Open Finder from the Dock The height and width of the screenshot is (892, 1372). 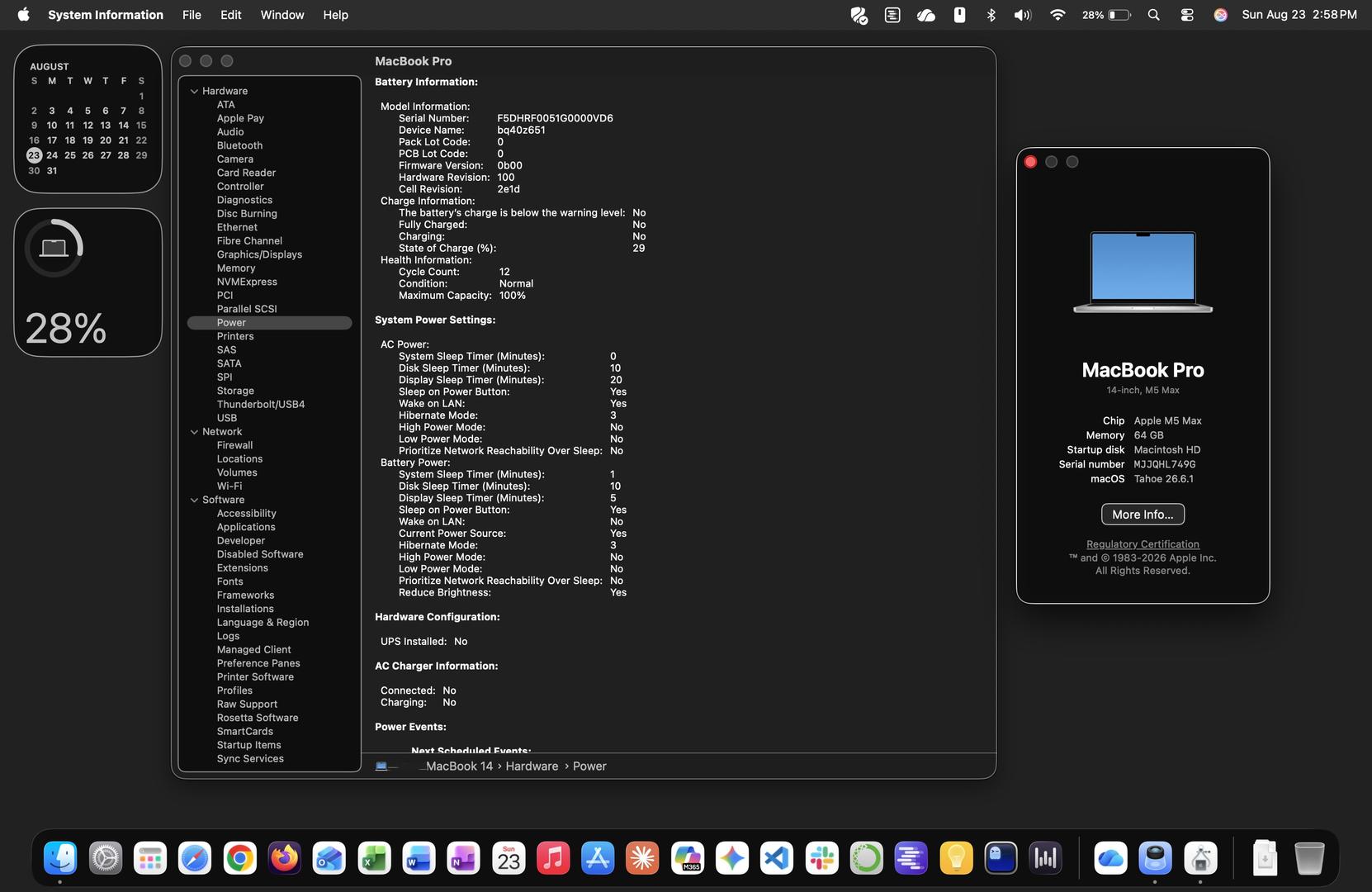click(x=60, y=859)
